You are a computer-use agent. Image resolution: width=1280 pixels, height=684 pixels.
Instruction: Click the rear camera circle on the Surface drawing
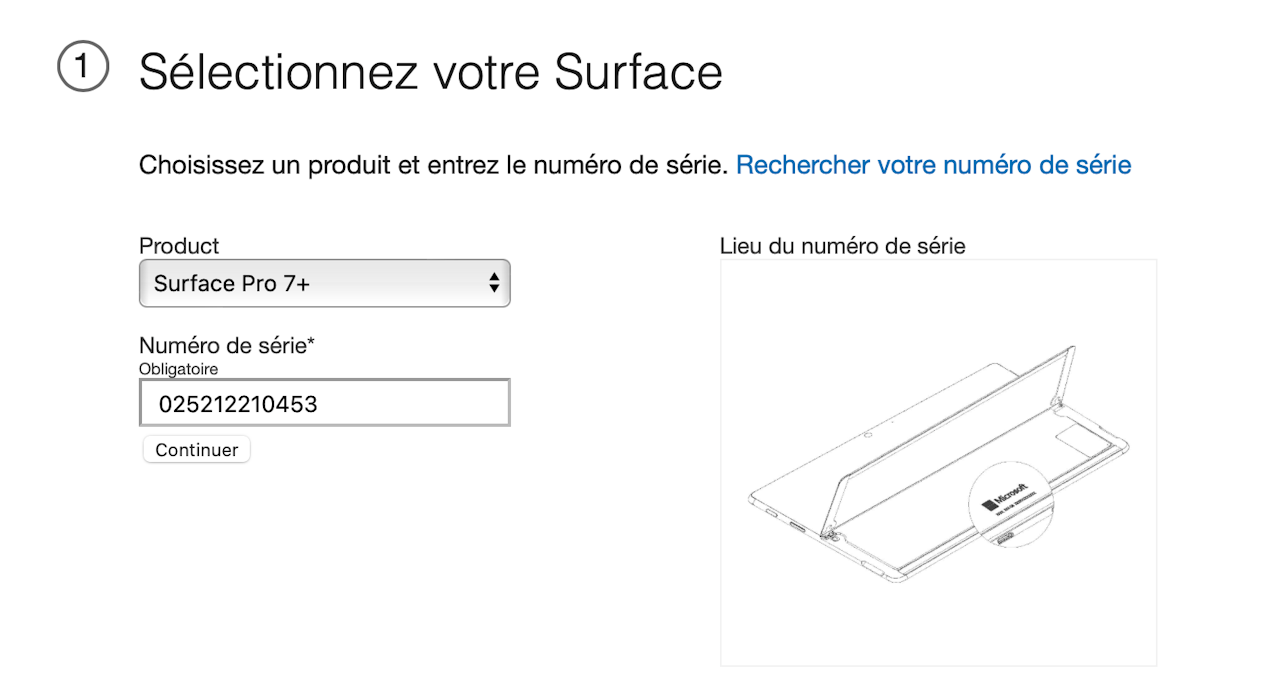(868, 434)
